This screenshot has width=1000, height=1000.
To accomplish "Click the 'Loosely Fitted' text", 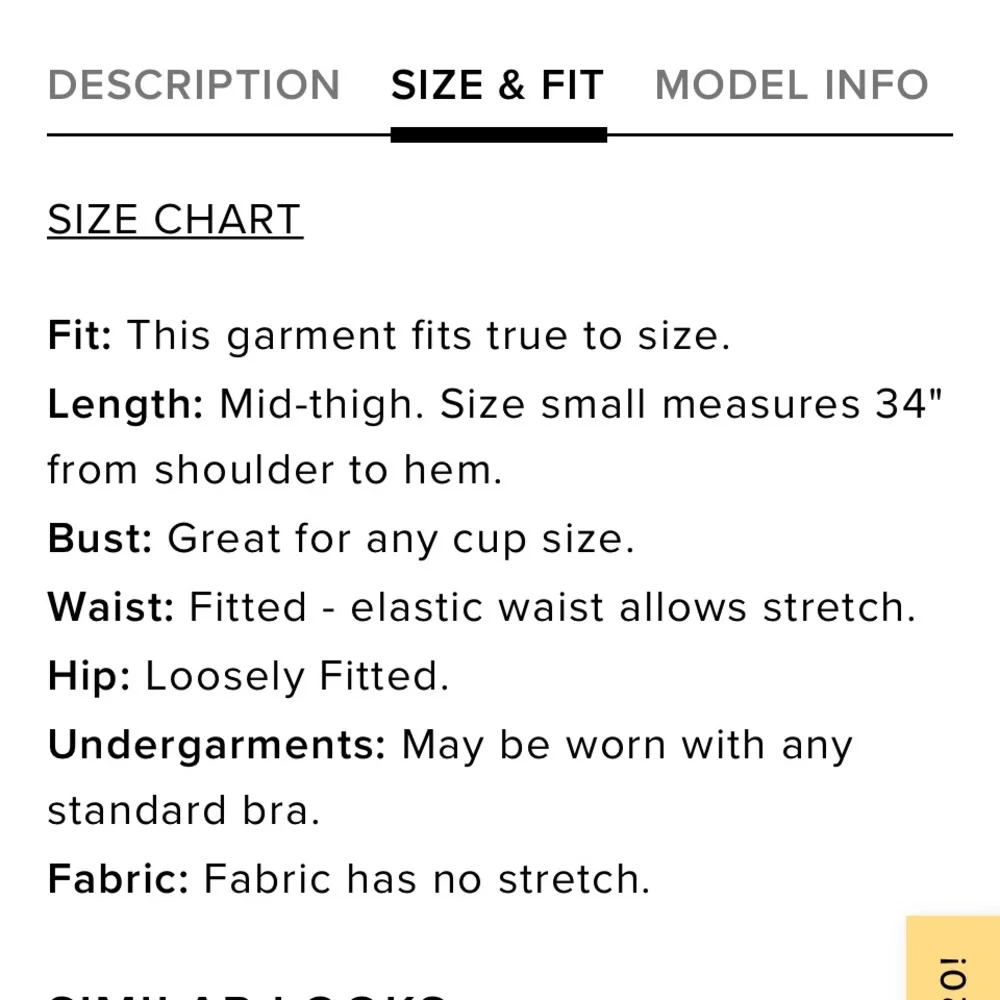I will (297, 676).
